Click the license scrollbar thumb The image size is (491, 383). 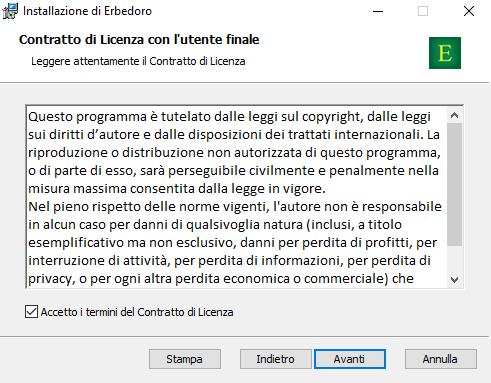[454, 184]
